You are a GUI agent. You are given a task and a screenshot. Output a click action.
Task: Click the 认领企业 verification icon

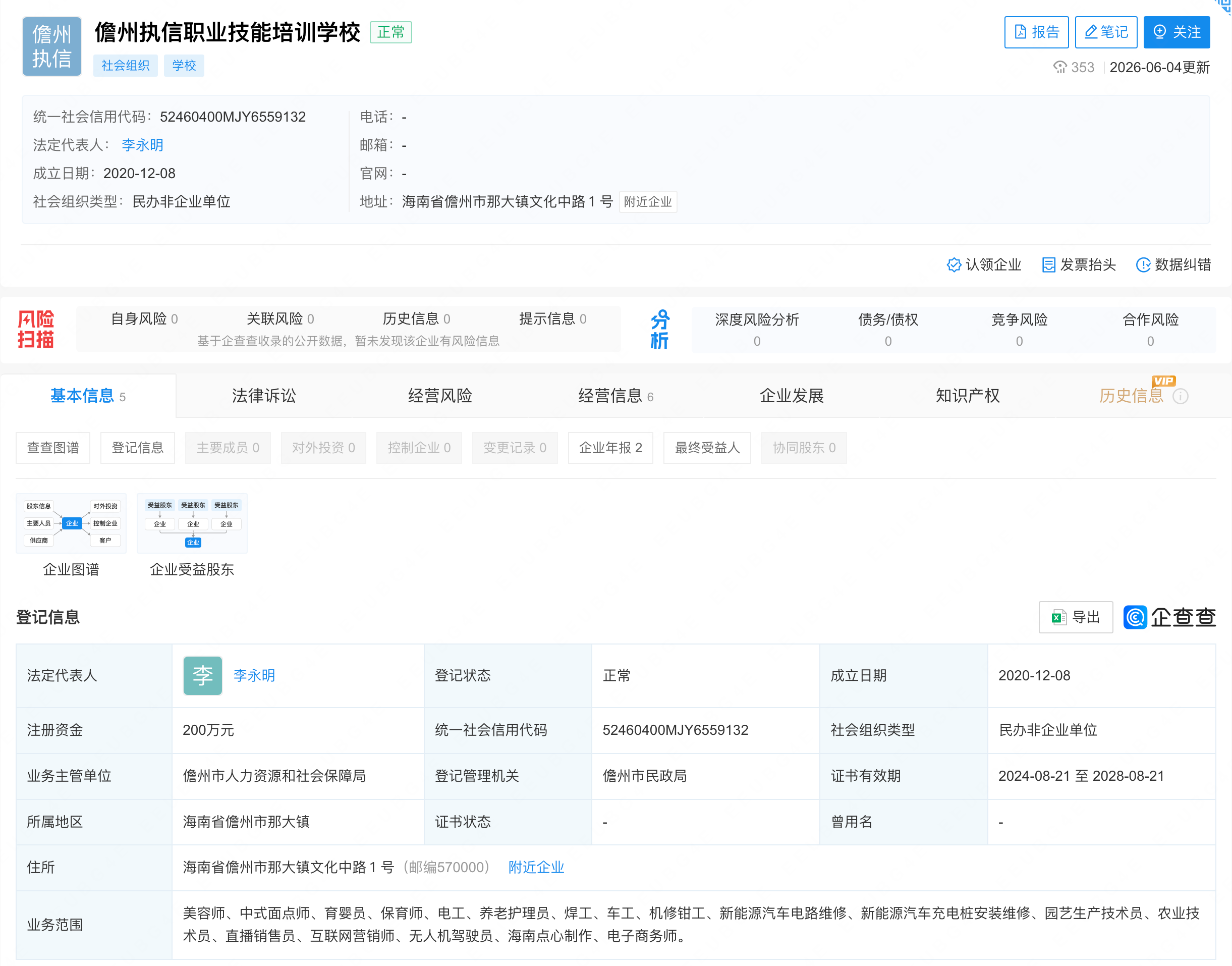(953, 264)
